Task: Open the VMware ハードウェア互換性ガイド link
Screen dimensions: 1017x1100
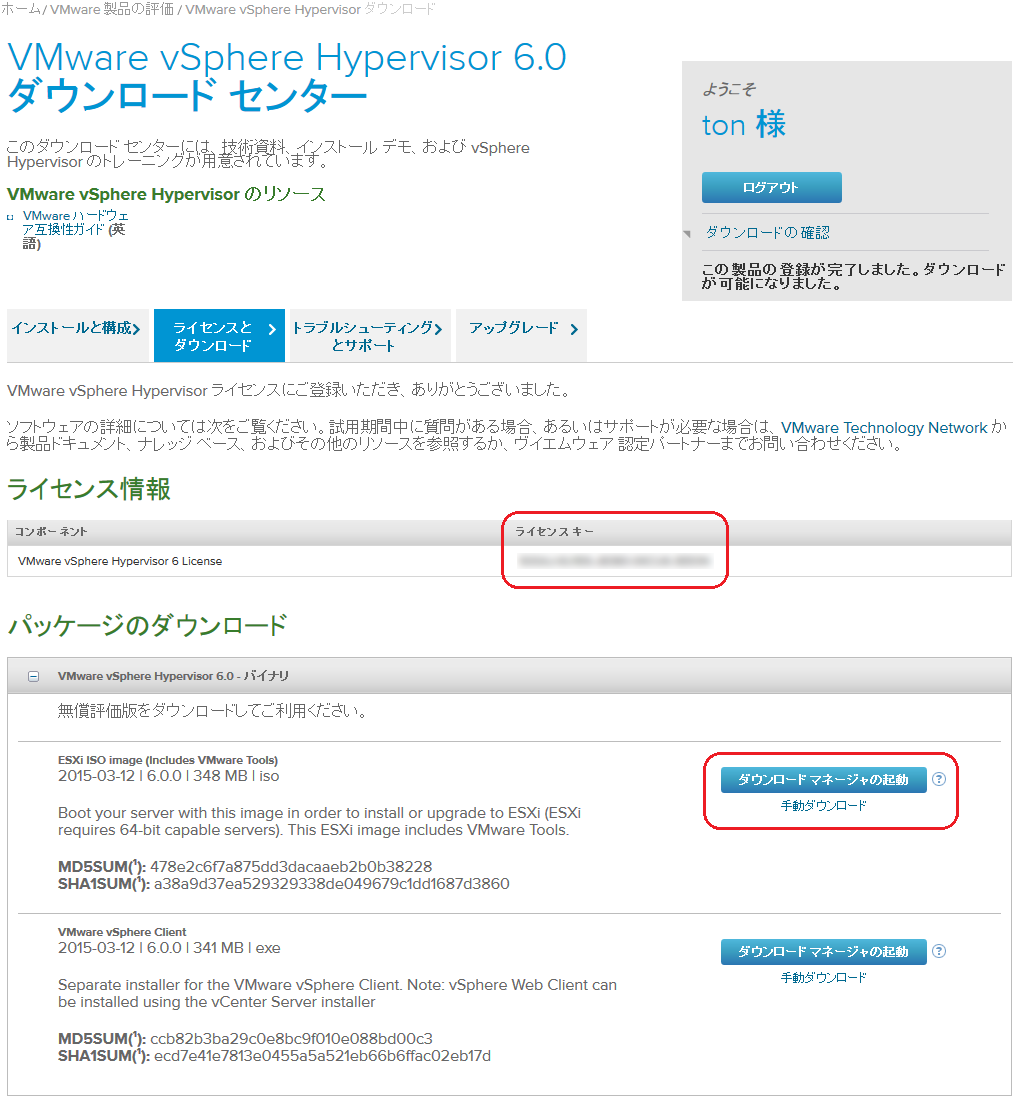Action: pos(75,229)
